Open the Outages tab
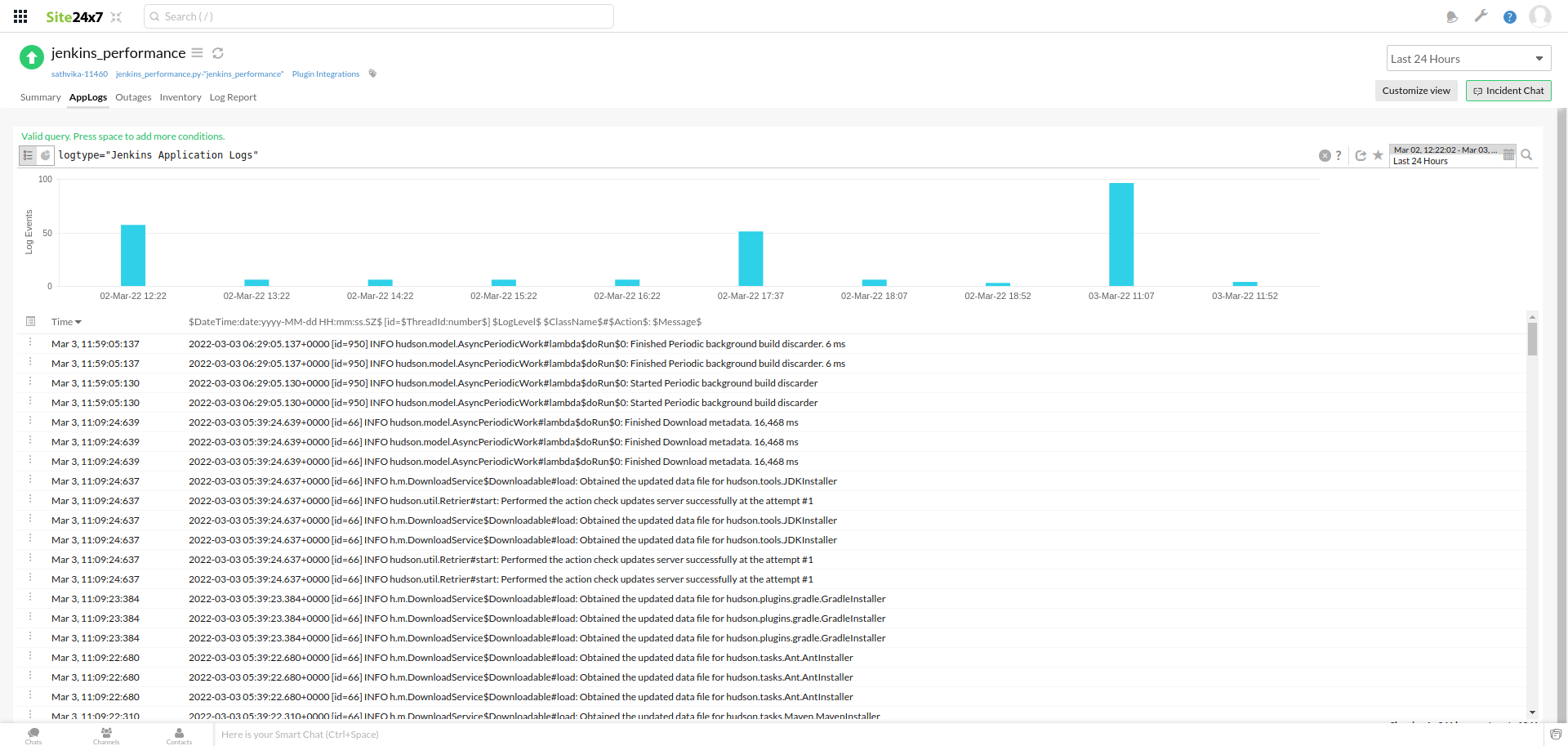The width and height of the screenshot is (1568, 746). tap(133, 96)
